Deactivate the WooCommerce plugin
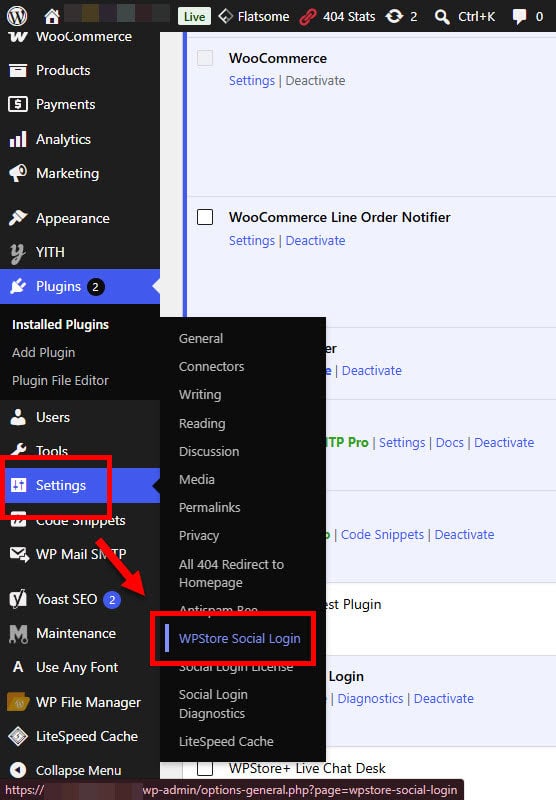 (x=315, y=81)
